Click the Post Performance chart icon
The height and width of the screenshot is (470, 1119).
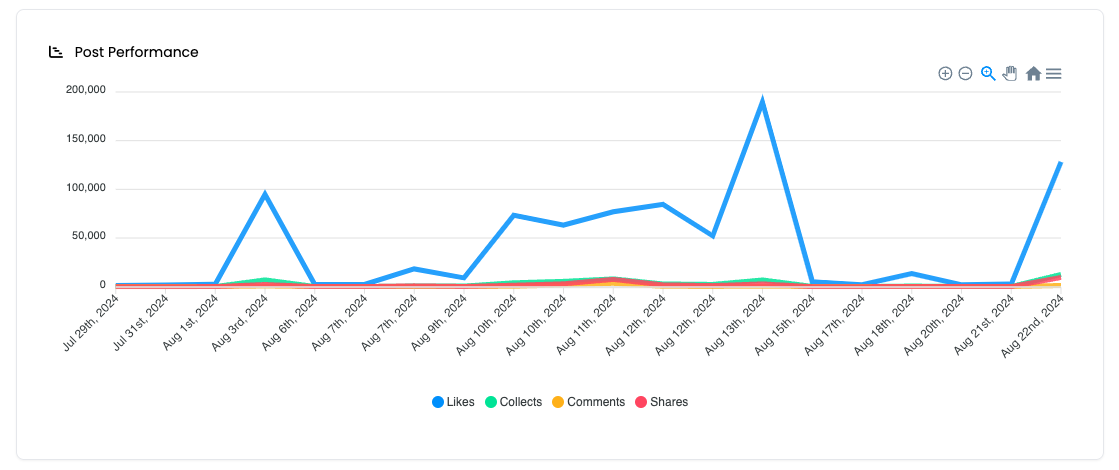click(x=56, y=52)
